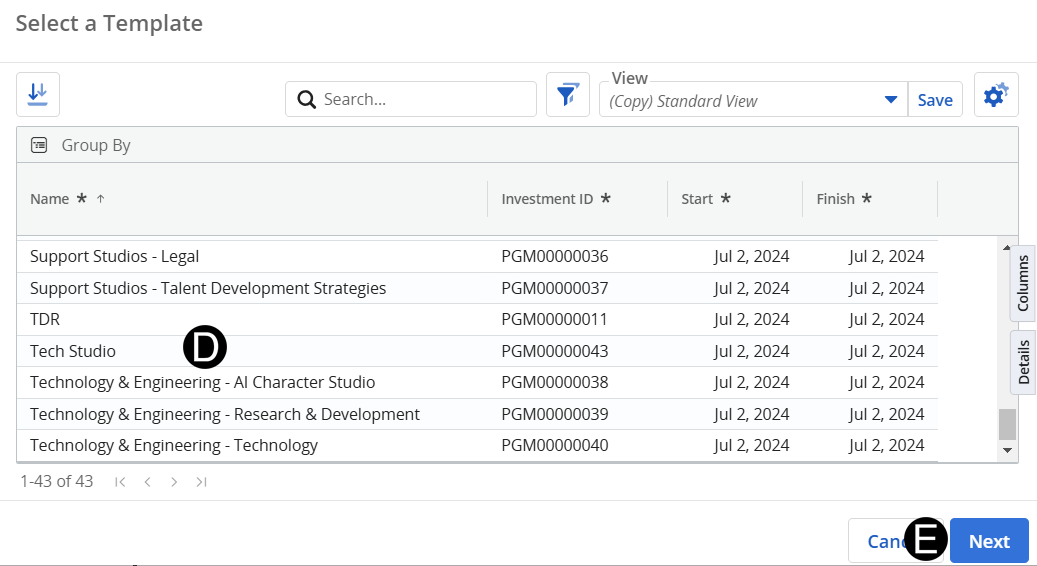The height and width of the screenshot is (566, 1037).
Task: Select the Support Studios - Legal row
Action: click(x=114, y=256)
